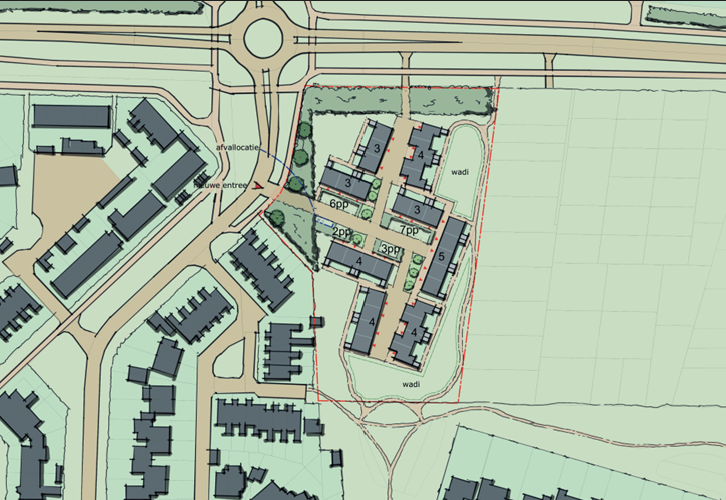
Task: Click the red entrance arrow marker
Action: pyautogui.click(x=259, y=185)
